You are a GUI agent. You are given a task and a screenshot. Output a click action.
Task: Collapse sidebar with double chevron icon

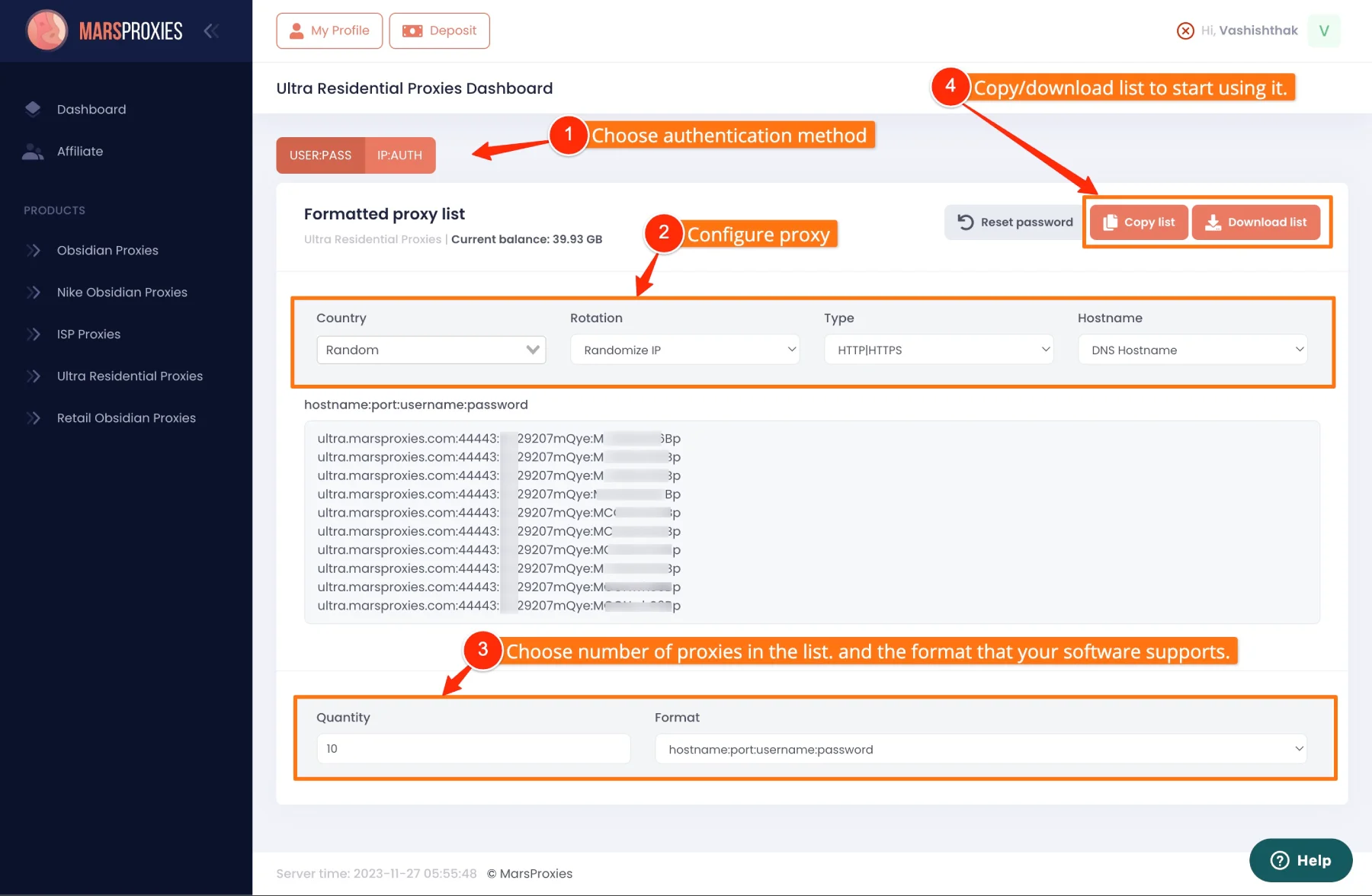(x=211, y=30)
